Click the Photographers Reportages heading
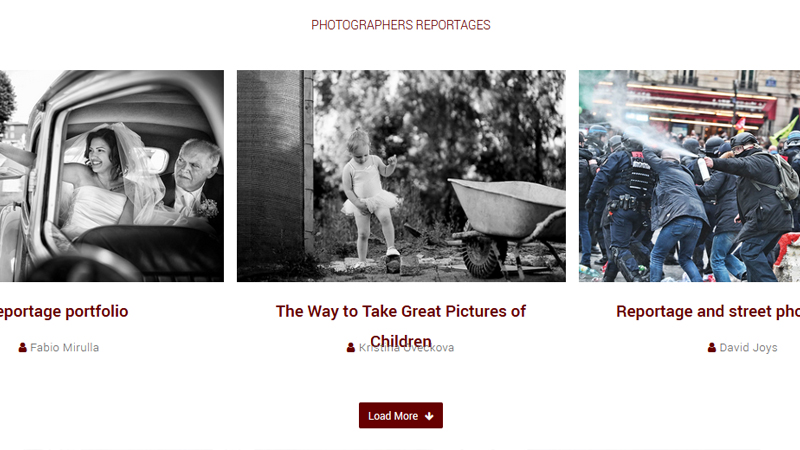The image size is (800, 450). (x=401, y=24)
